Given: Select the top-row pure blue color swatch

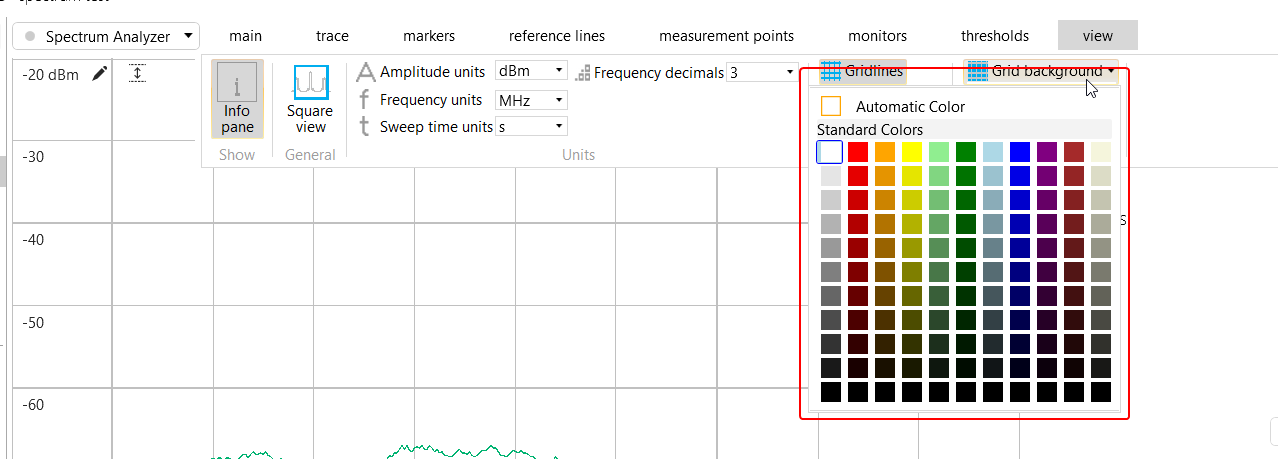Looking at the screenshot, I should tap(1020, 152).
